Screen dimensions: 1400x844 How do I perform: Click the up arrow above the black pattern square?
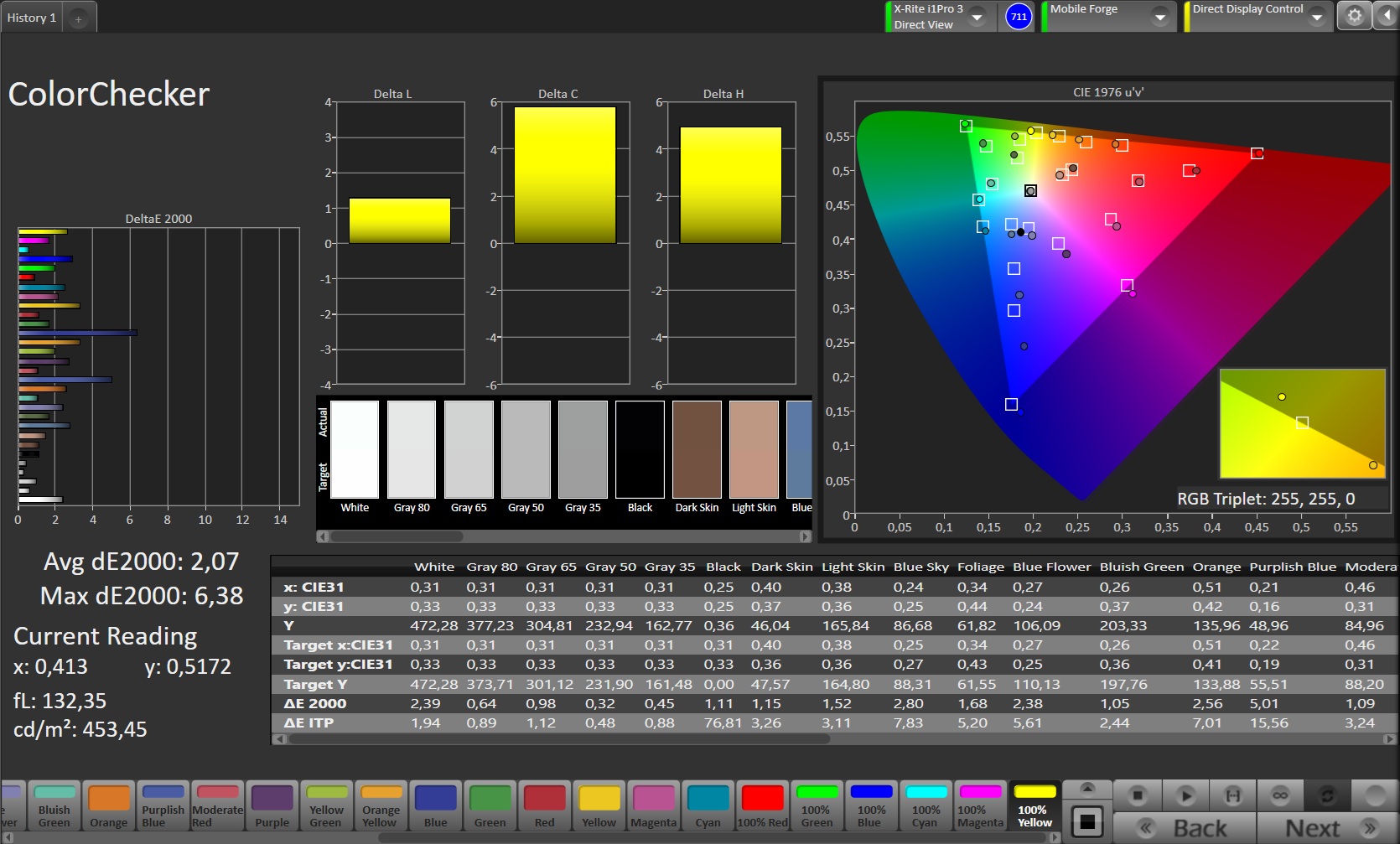pyautogui.click(x=1087, y=788)
